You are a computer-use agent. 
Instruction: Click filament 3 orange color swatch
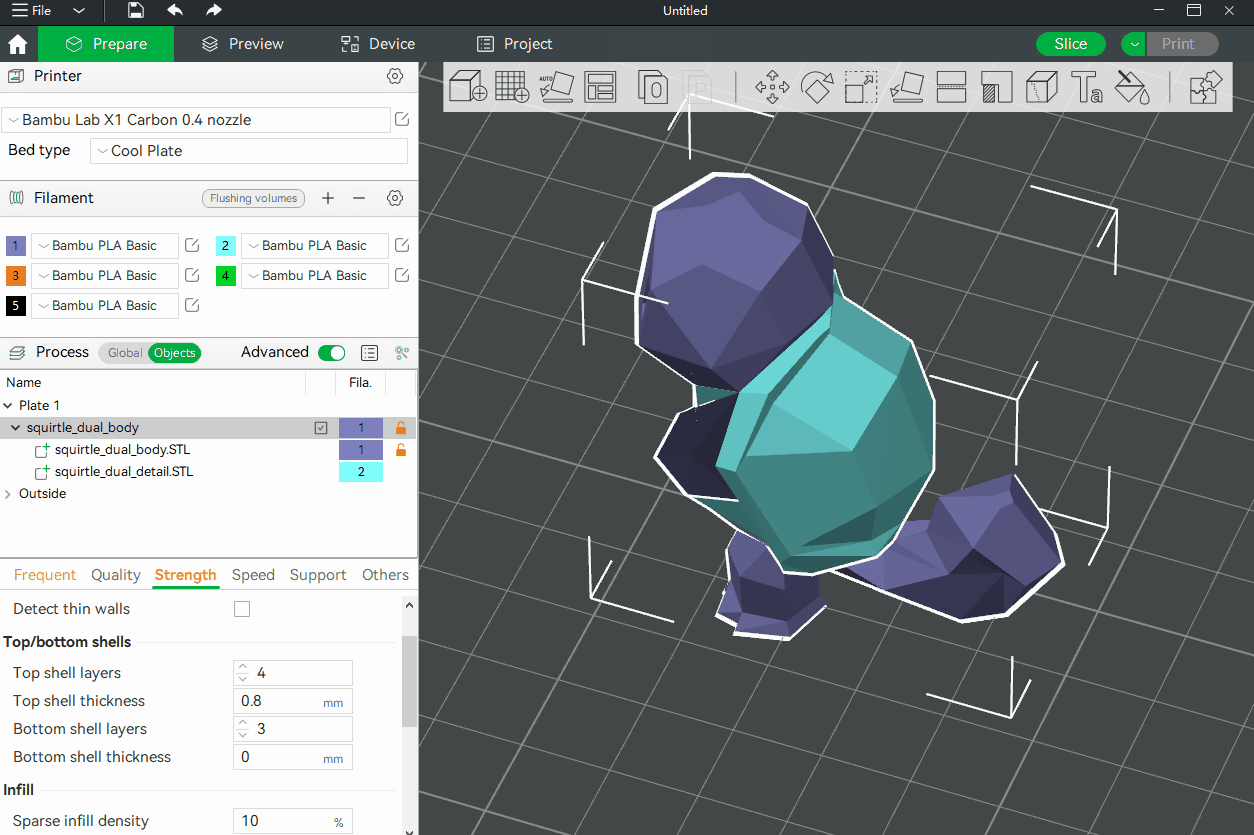tap(16, 276)
